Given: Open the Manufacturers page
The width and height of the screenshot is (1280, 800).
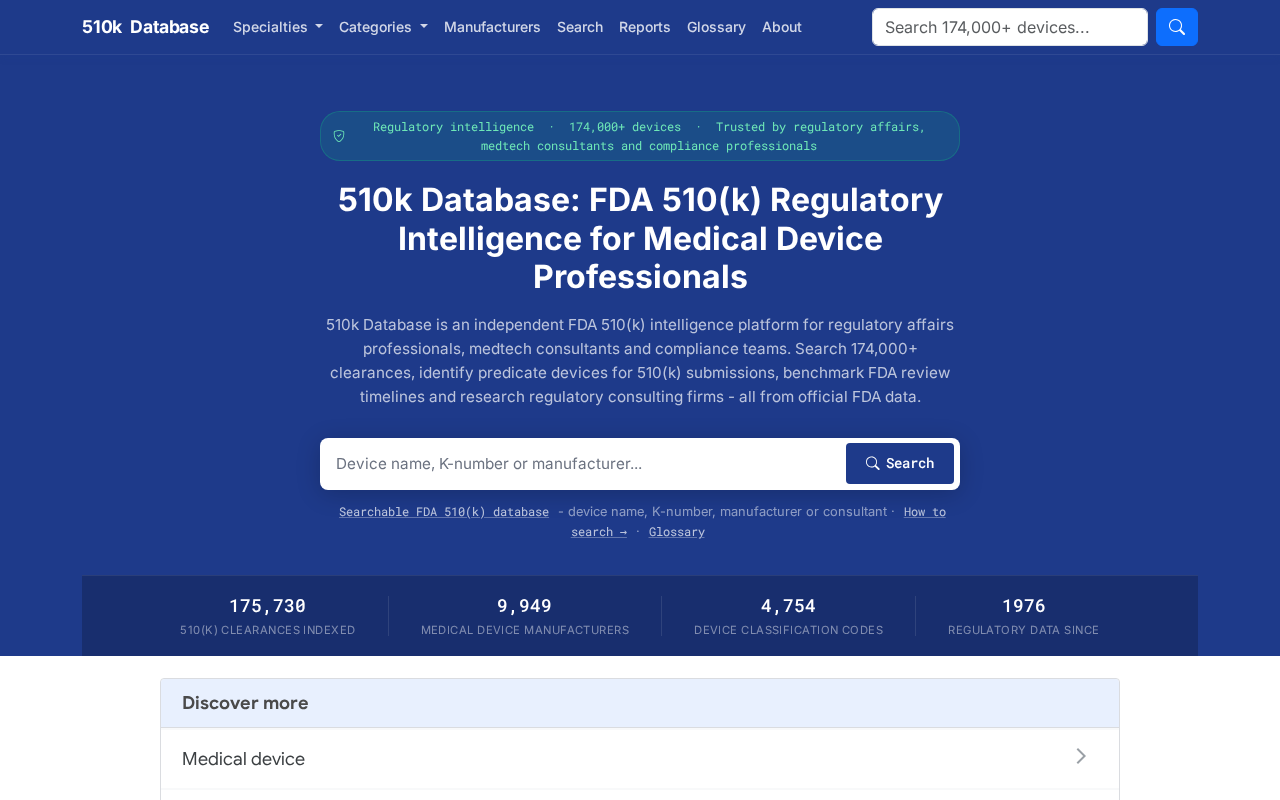Looking at the screenshot, I should click(492, 27).
